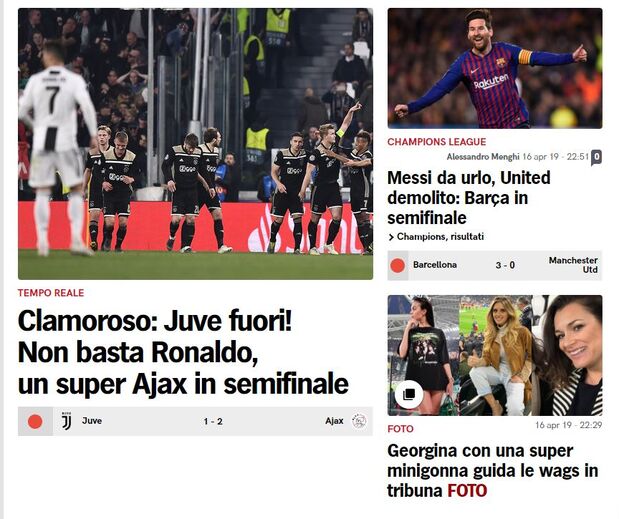Open the FOTO category label
The height and width of the screenshot is (519, 619).
400,429
